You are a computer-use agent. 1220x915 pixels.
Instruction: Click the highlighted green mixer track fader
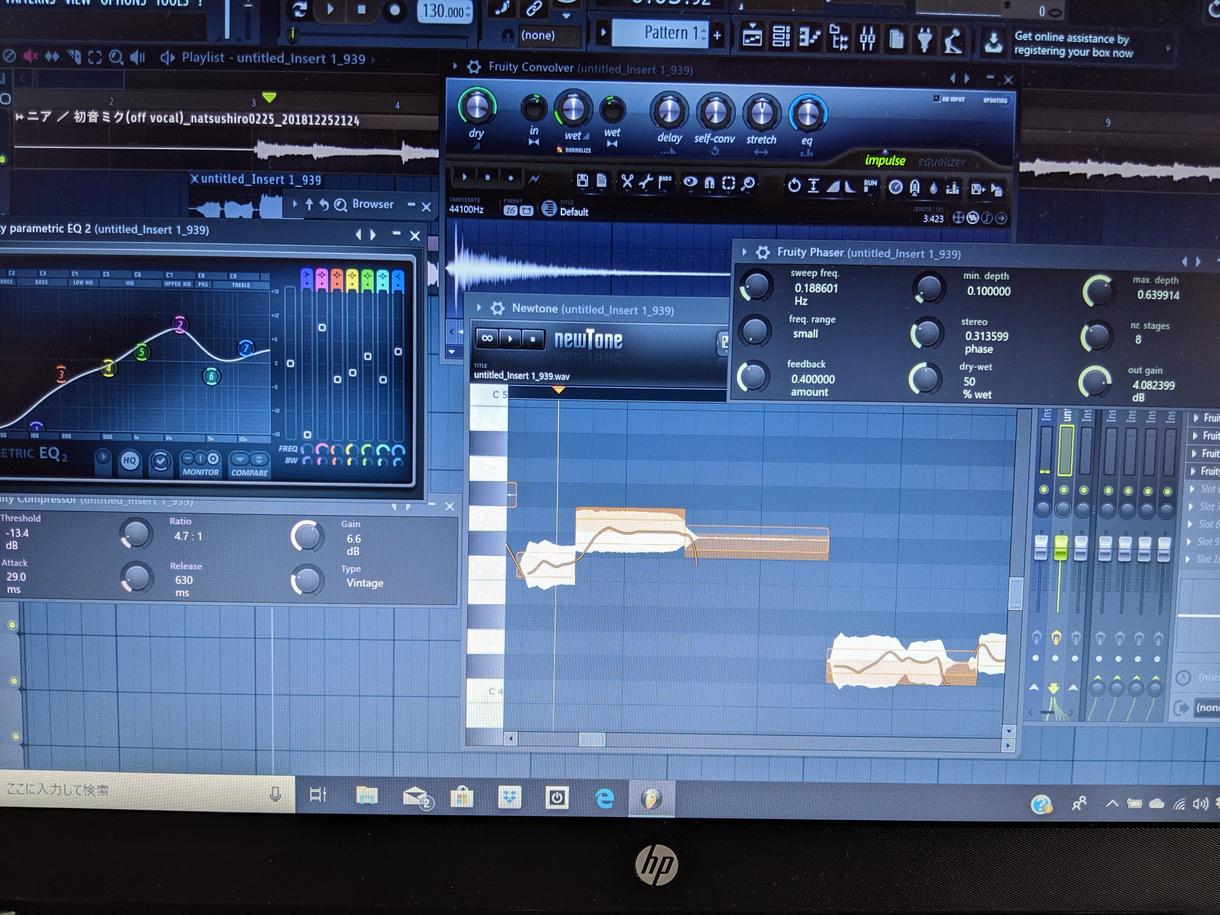[1061, 548]
